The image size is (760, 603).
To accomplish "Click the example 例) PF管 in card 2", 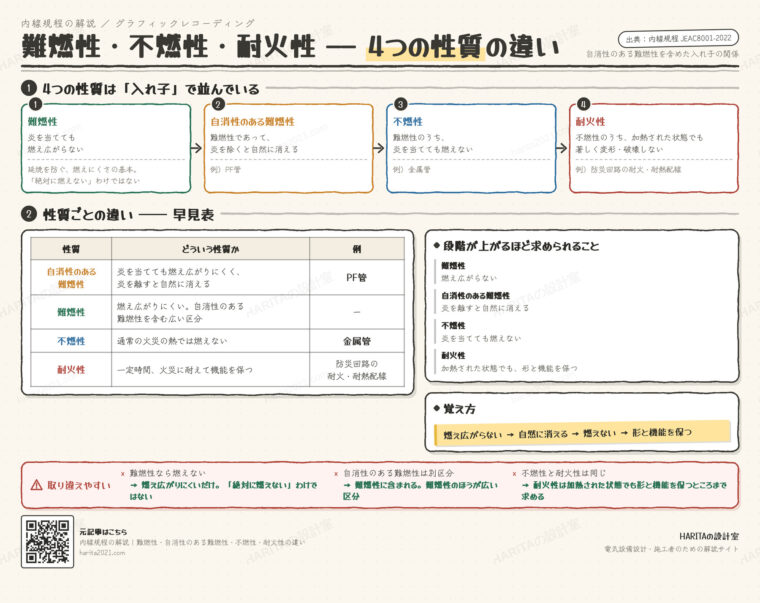I will pos(225,170).
